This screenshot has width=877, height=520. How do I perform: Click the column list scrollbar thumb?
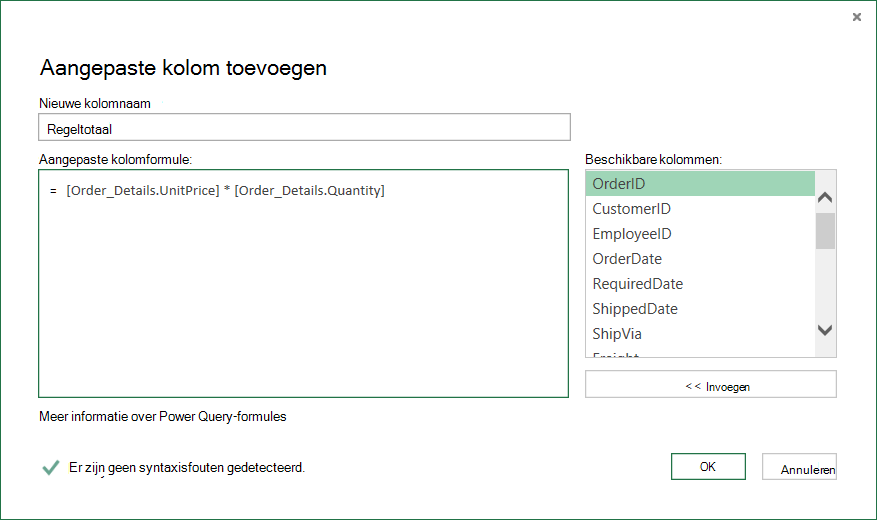coord(825,230)
